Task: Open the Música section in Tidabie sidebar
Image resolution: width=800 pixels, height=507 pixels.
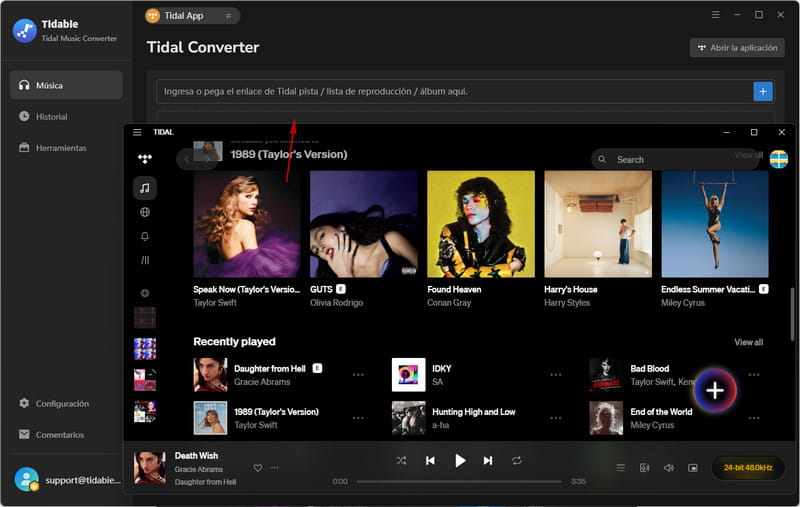Action: click(x=66, y=85)
